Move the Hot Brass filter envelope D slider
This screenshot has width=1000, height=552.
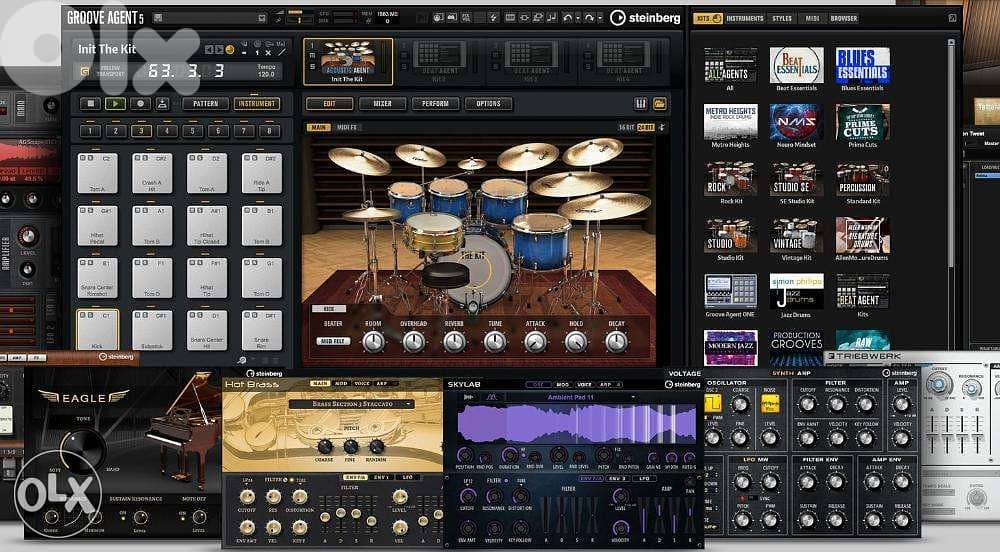pos(341,513)
